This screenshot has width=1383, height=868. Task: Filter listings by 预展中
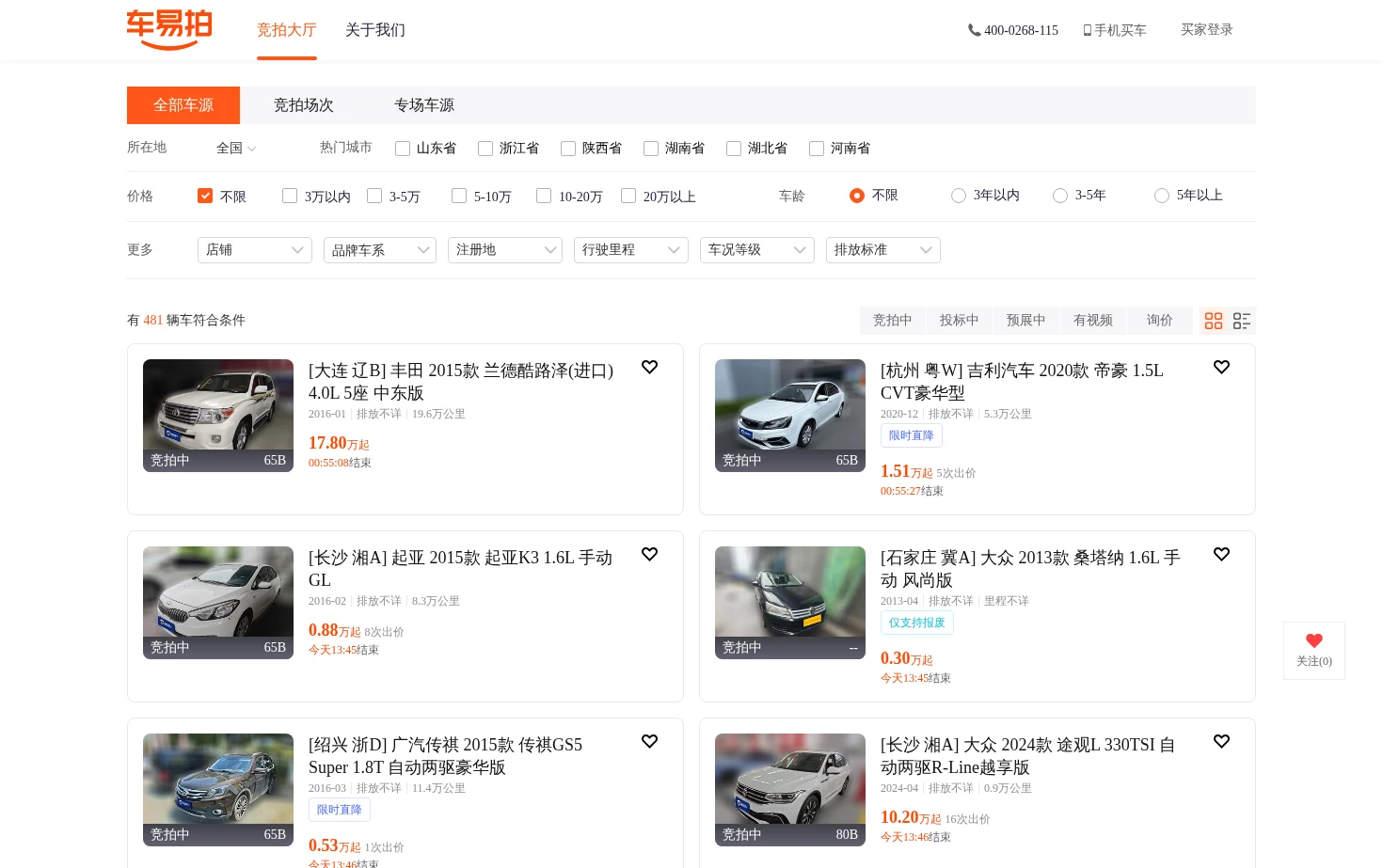pyautogui.click(x=1026, y=321)
